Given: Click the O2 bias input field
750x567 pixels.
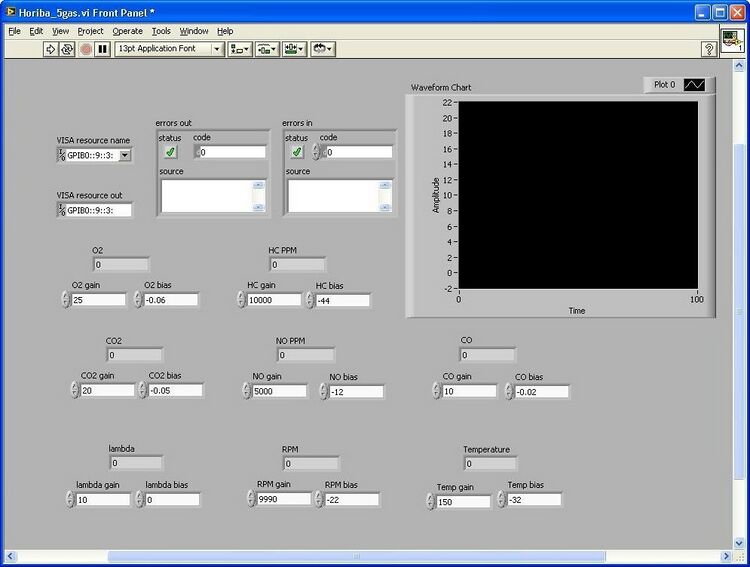Looking at the screenshot, I should pos(171,300).
